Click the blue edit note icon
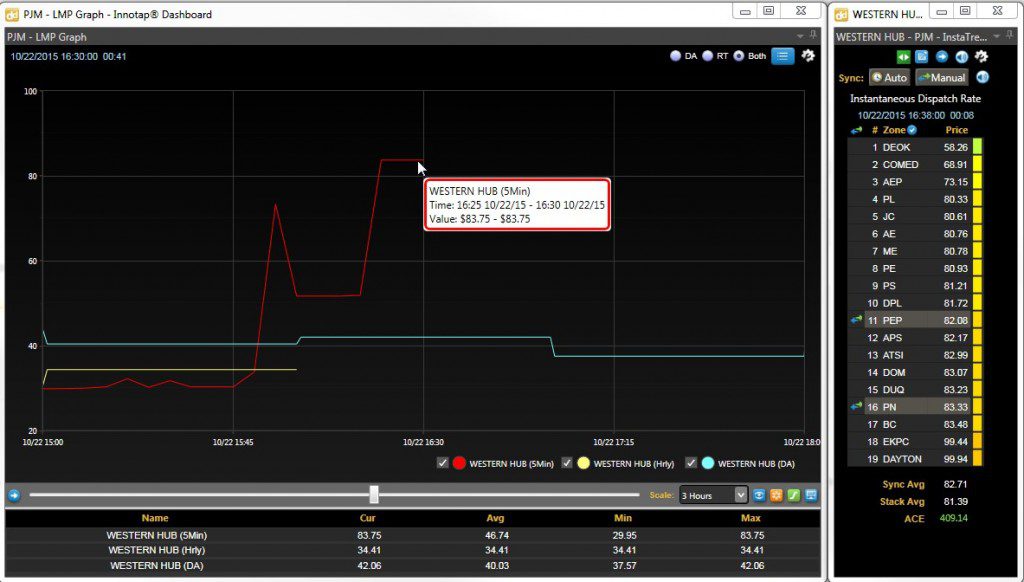The image size is (1024, 582). point(921,57)
